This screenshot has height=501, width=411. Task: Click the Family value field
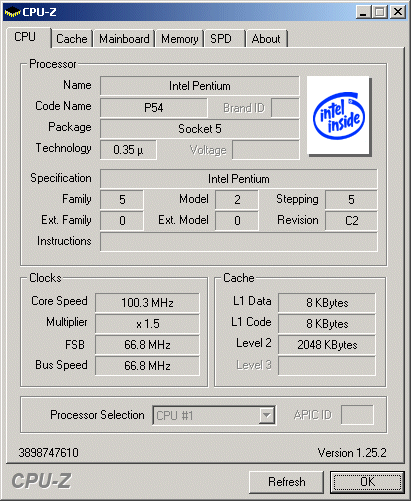tap(122, 200)
